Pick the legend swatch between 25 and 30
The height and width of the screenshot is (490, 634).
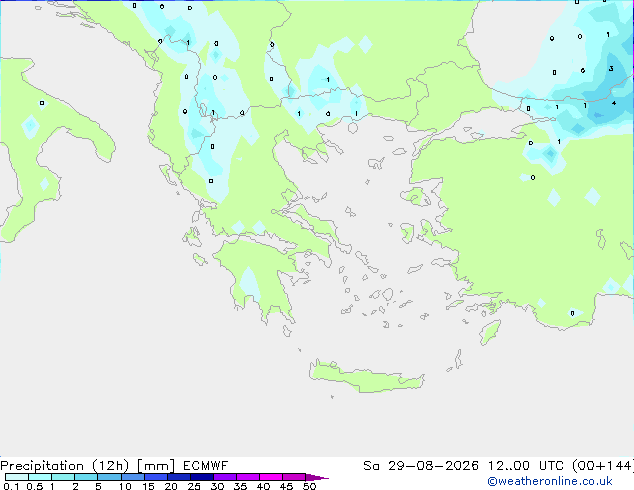point(201,477)
